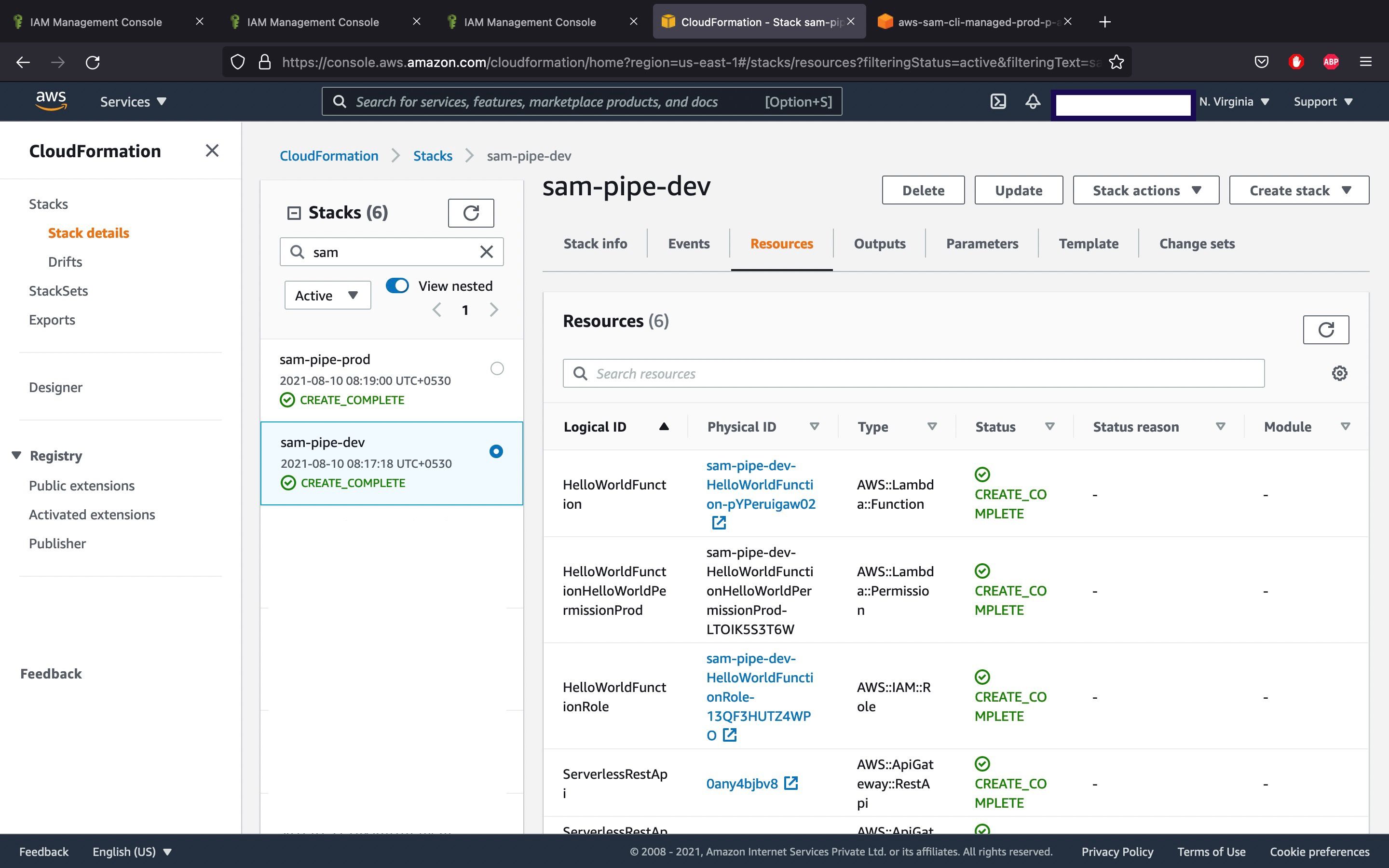Open a new browser tab

(x=1104, y=22)
